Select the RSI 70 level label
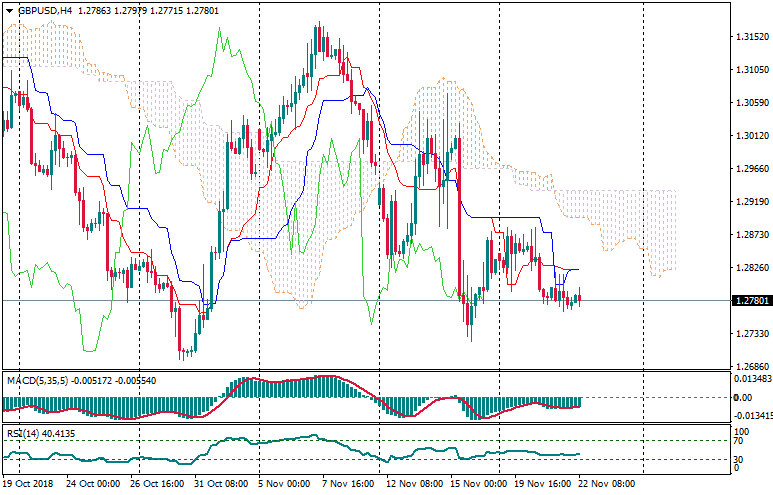The height and width of the screenshot is (495, 773). coord(738,441)
